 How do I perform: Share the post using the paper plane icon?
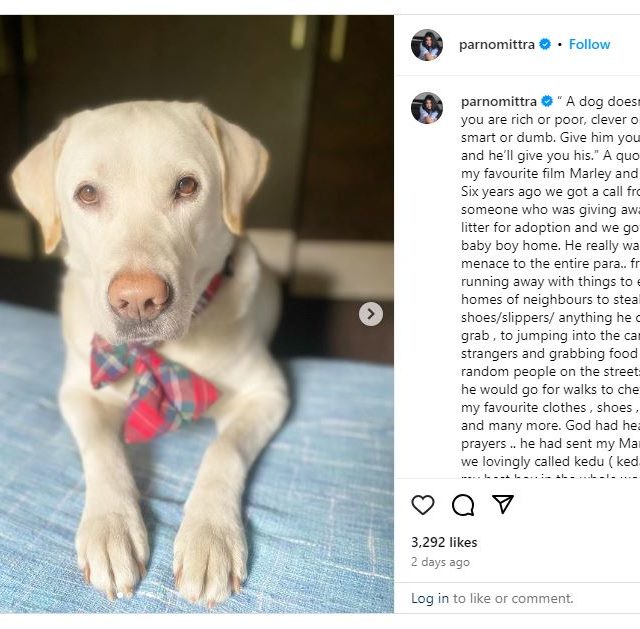click(503, 504)
